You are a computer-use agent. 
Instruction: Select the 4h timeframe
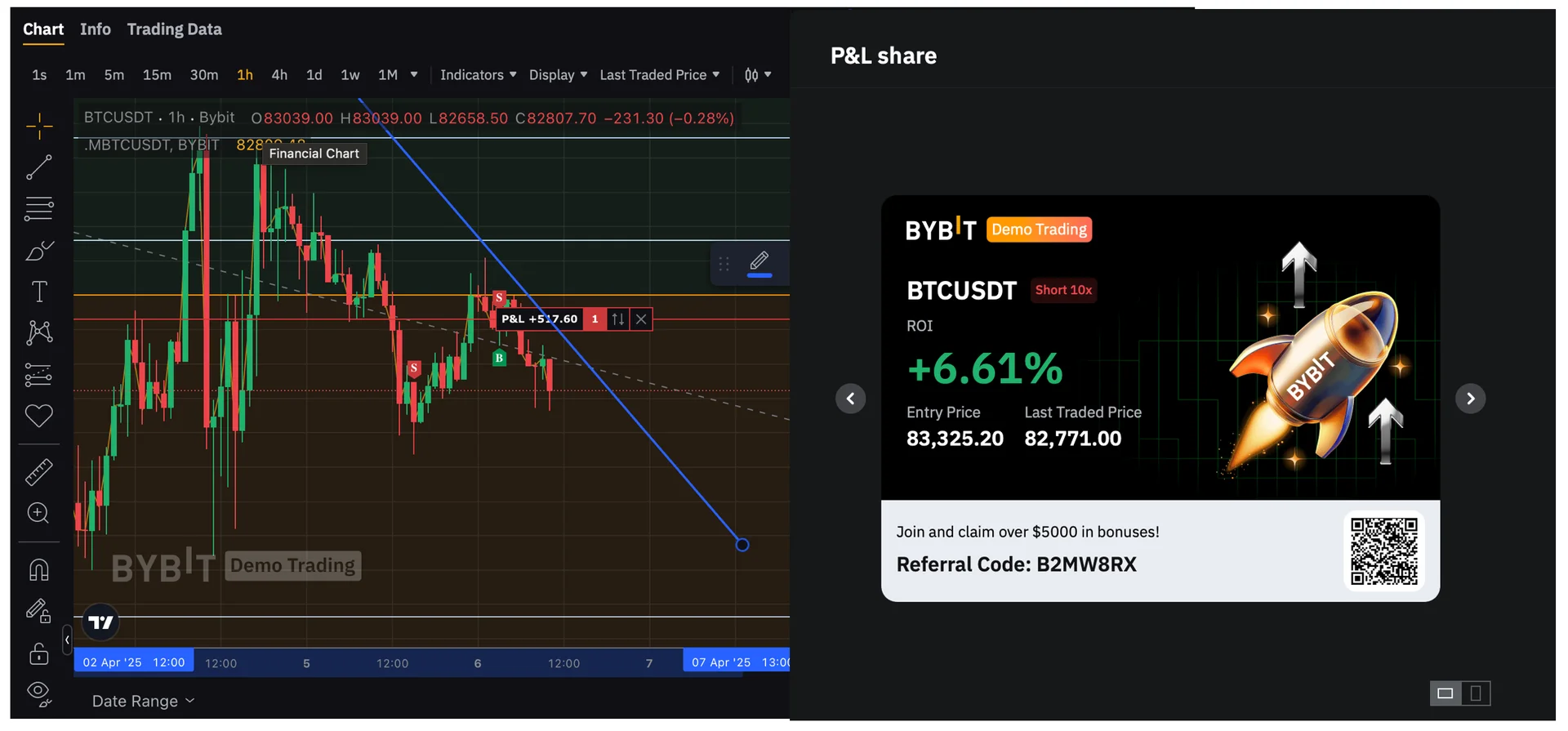[279, 75]
